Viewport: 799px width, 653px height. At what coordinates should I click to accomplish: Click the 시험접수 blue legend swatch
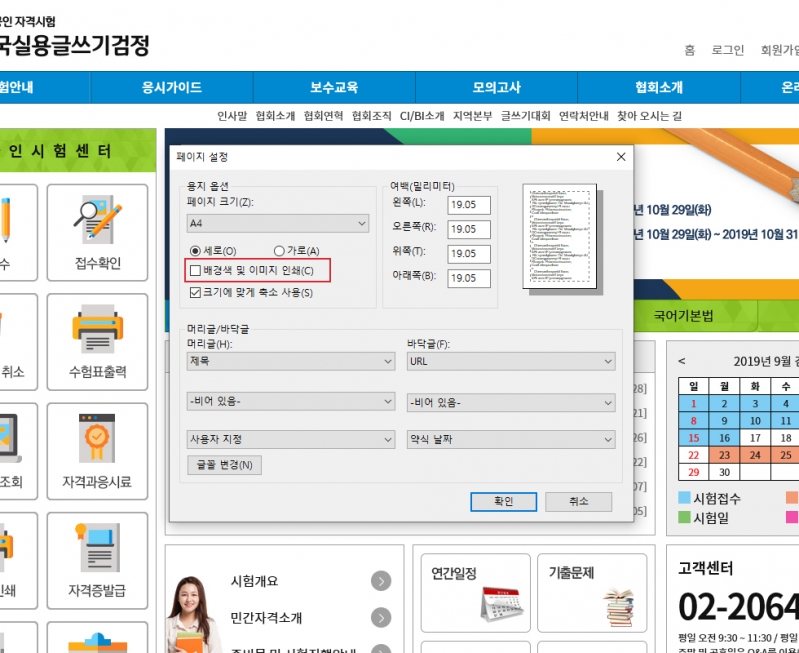point(684,498)
